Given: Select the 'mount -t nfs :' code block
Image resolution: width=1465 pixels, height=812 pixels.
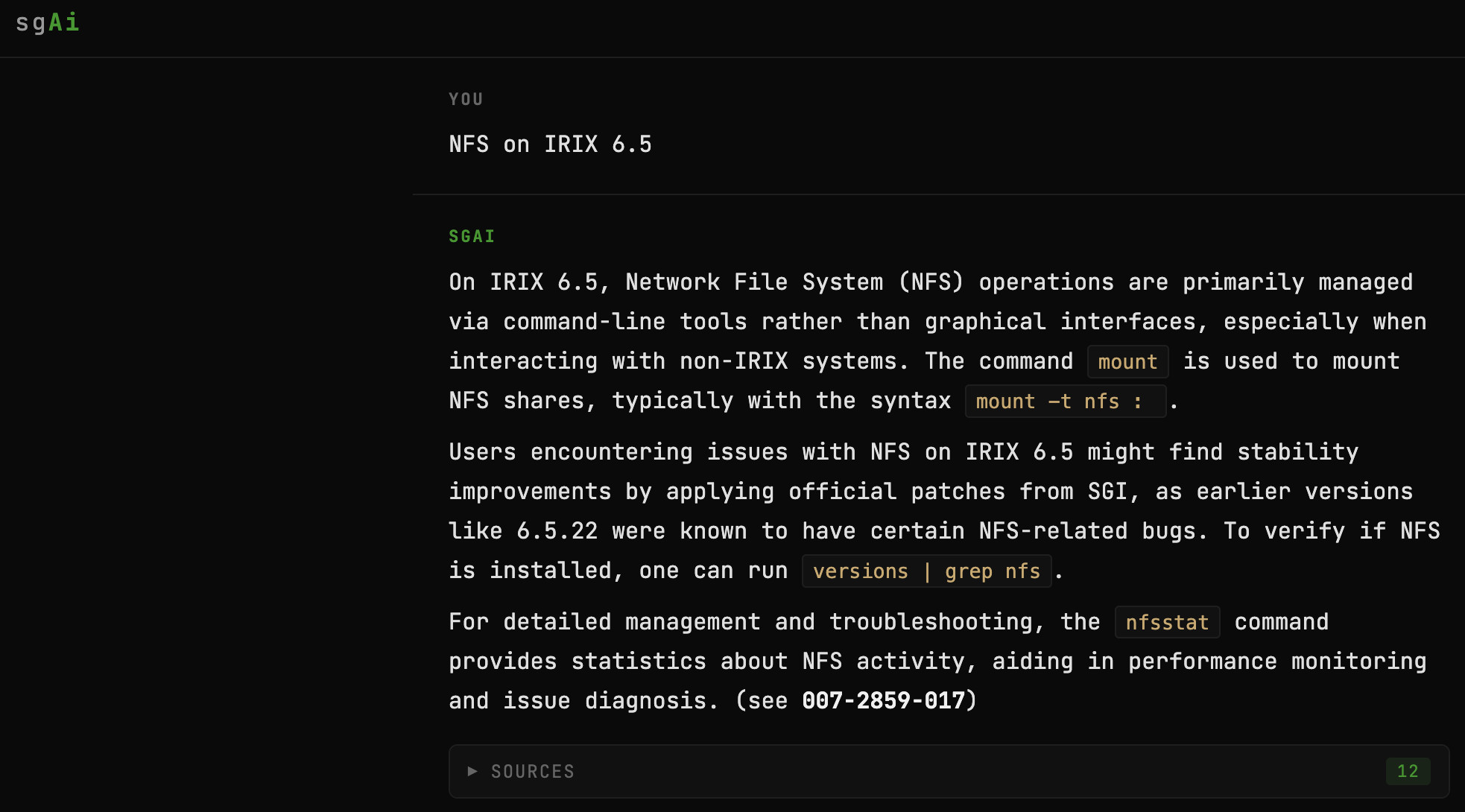Looking at the screenshot, I should [x=1064, y=402].
